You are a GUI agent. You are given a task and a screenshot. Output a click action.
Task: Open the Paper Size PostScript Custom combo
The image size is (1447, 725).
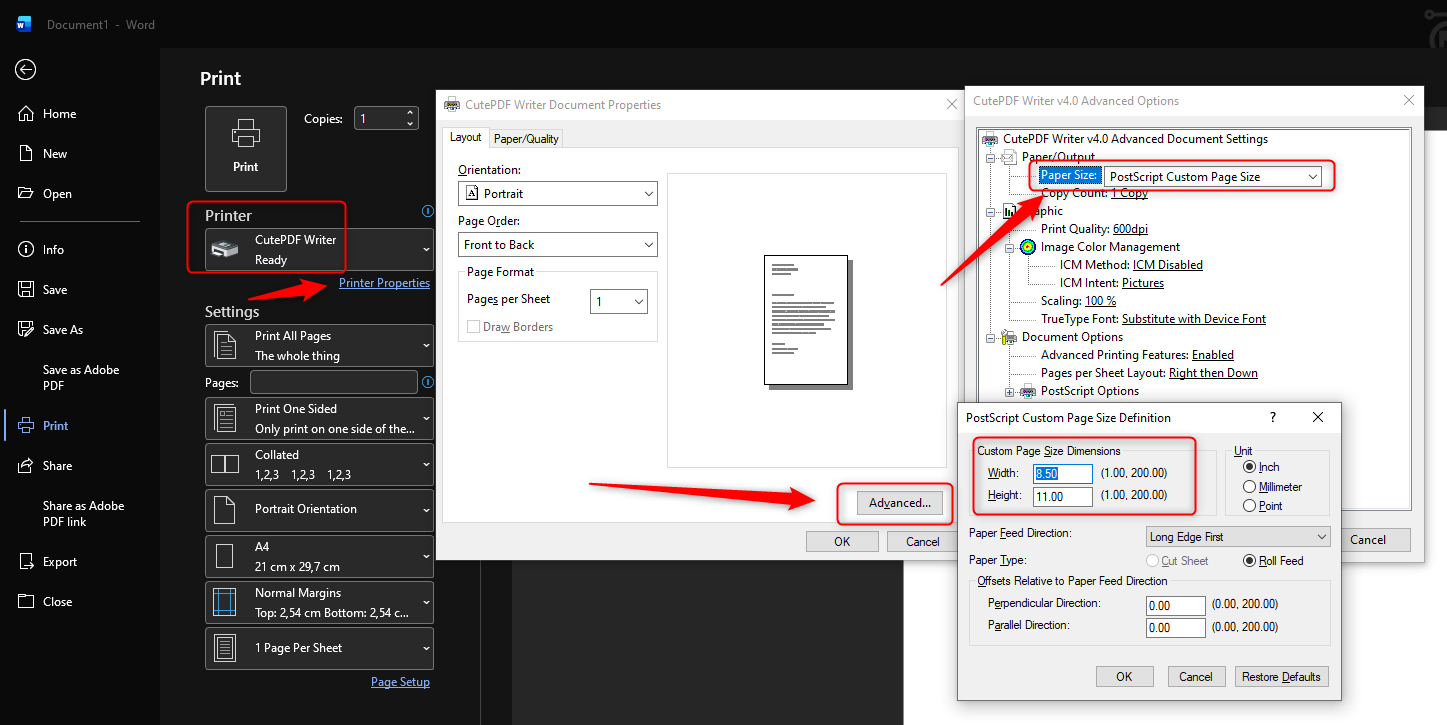click(x=1213, y=176)
